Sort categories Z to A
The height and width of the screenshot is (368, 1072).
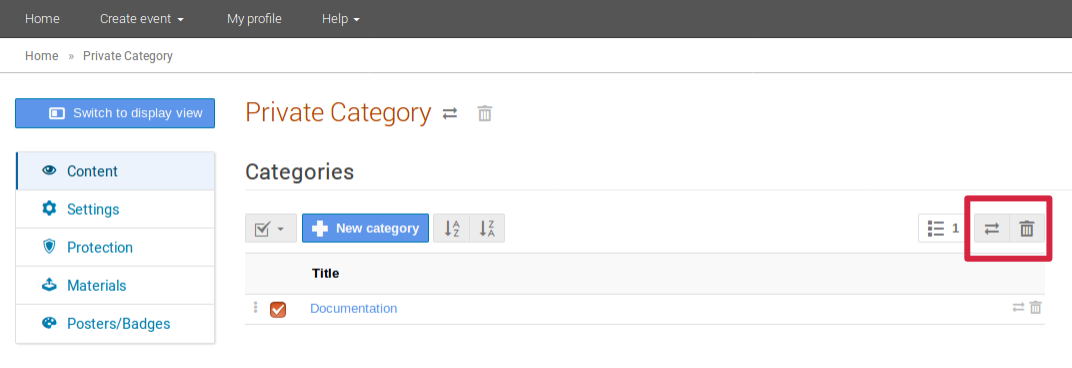[487, 228]
